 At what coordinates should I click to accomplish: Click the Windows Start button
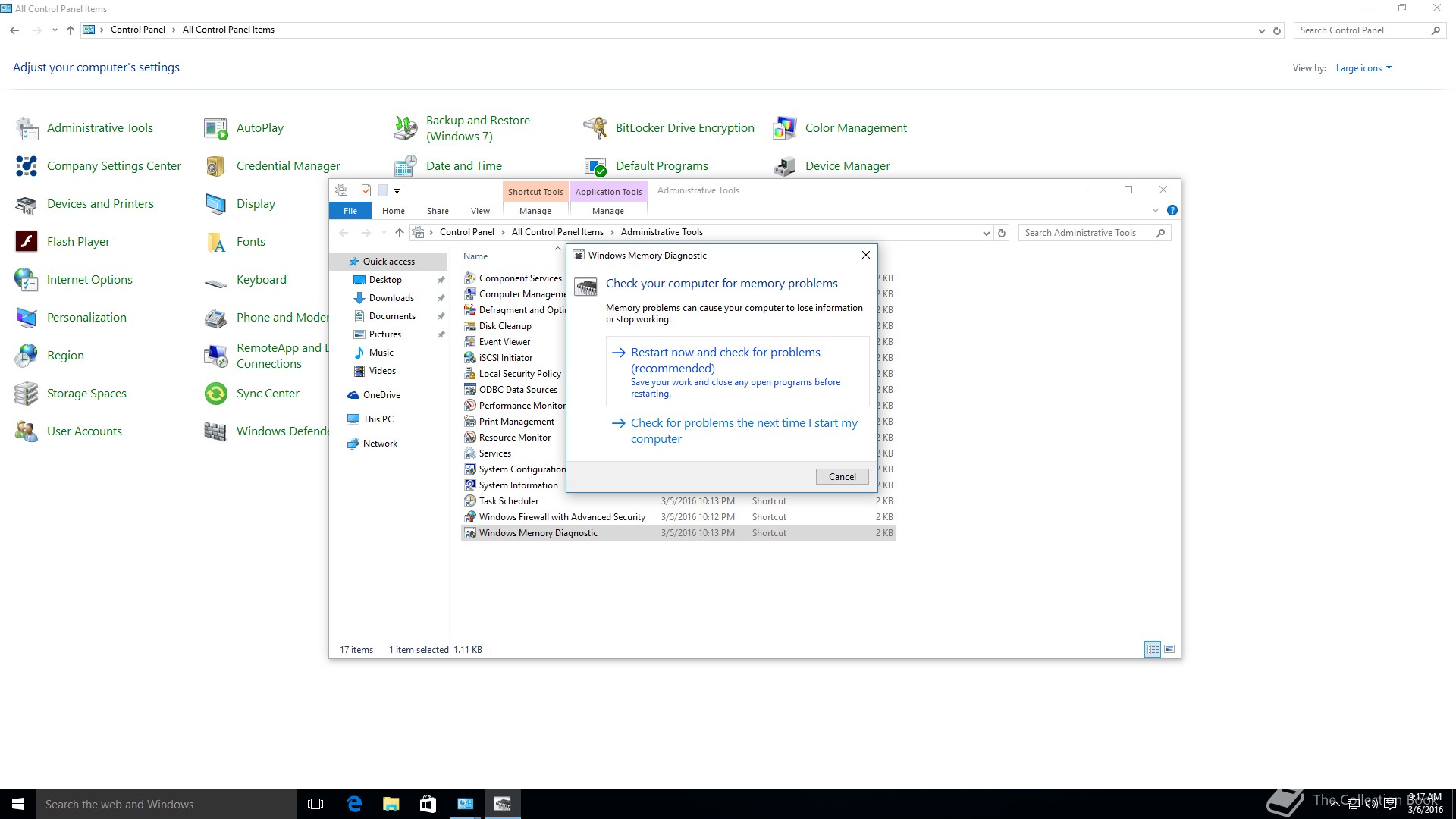[18, 804]
